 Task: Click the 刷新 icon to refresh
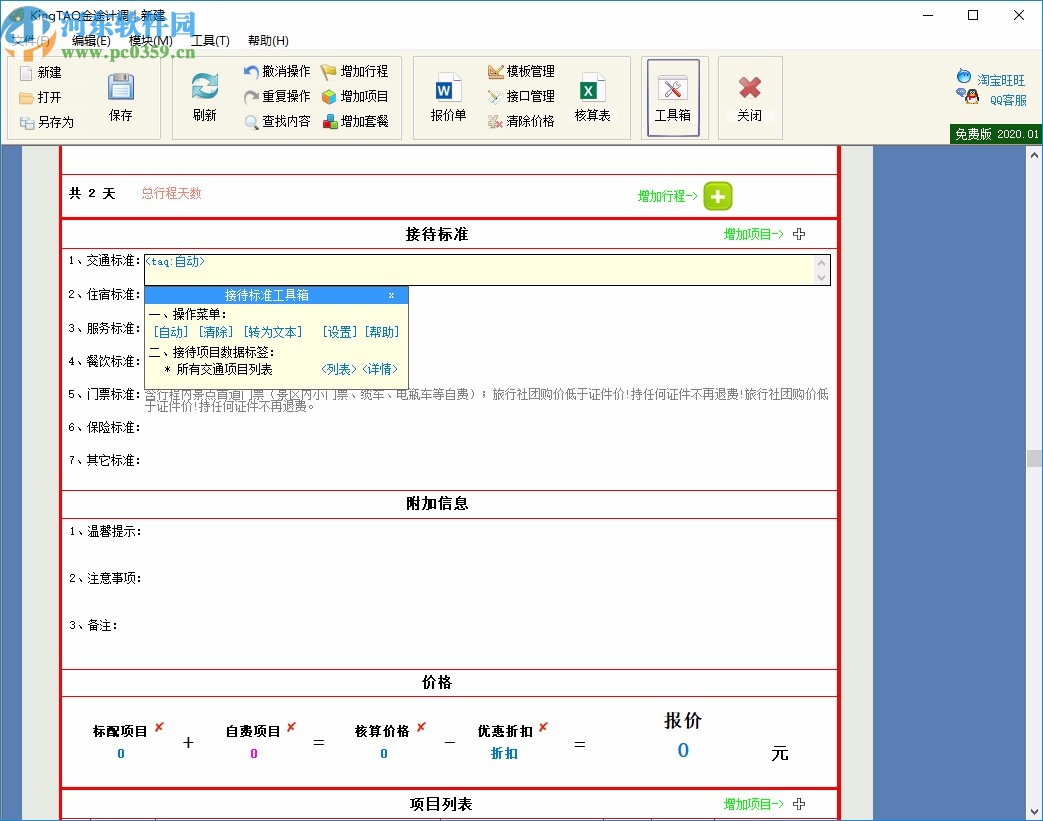point(203,97)
